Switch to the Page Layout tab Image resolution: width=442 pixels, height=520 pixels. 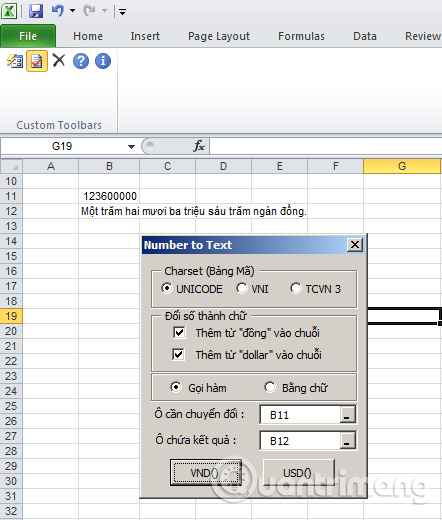pyautogui.click(x=219, y=36)
